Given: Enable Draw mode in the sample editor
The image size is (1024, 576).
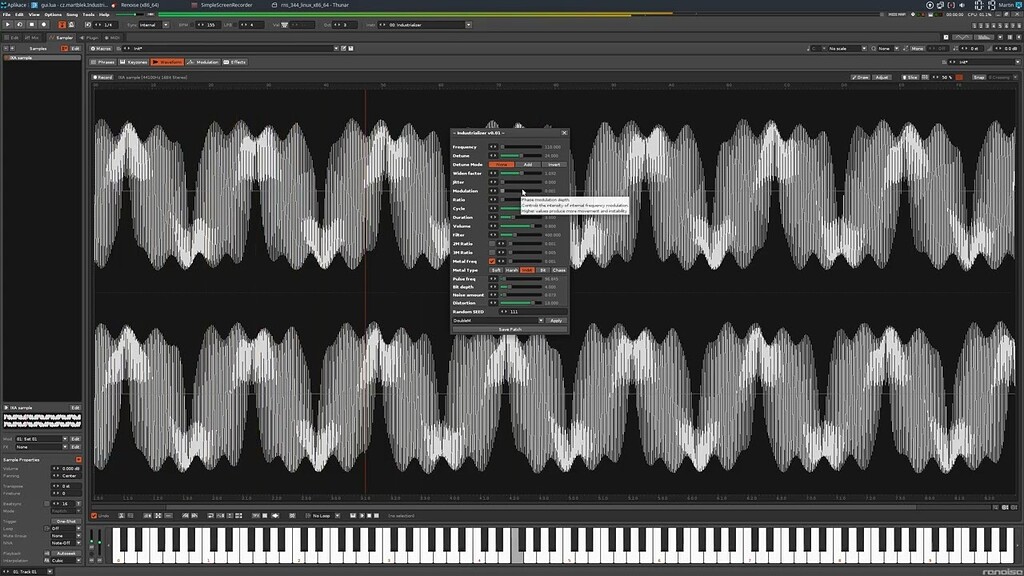Looking at the screenshot, I should pyautogui.click(x=862, y=76).
